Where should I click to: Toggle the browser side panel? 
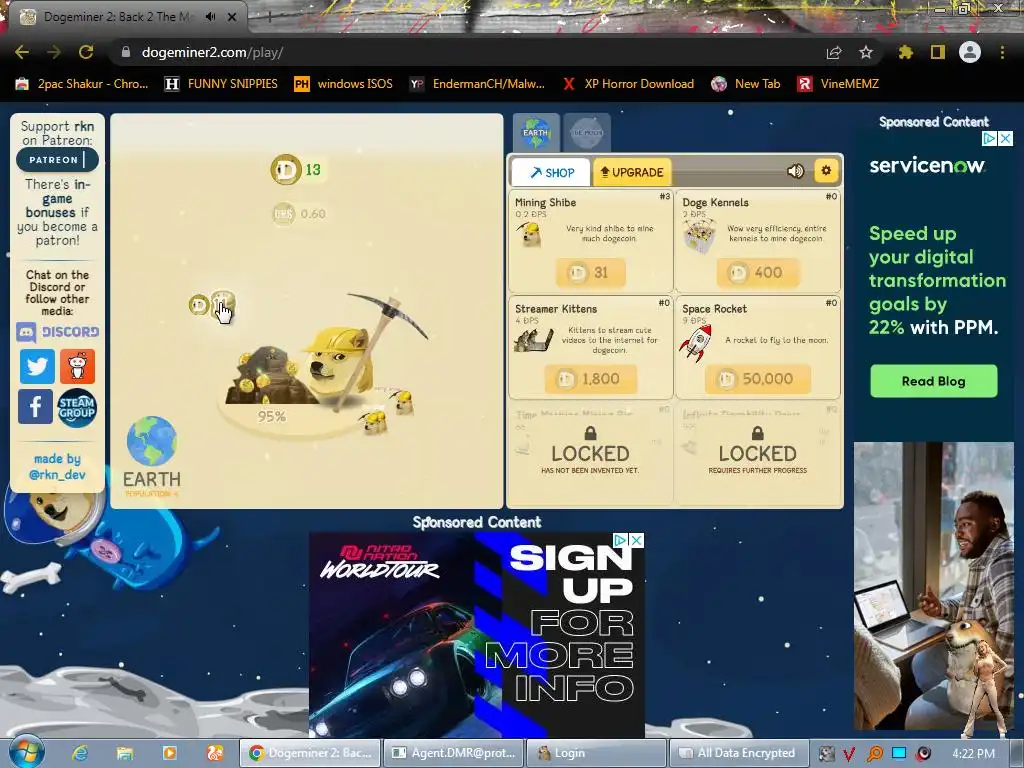(x=938, y=52)
